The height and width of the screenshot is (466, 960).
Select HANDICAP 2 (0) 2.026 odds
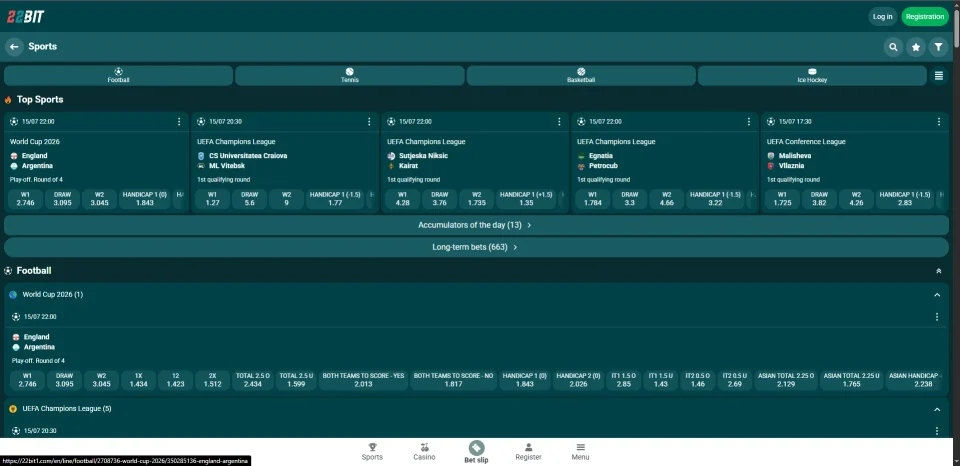click(579, 380)
